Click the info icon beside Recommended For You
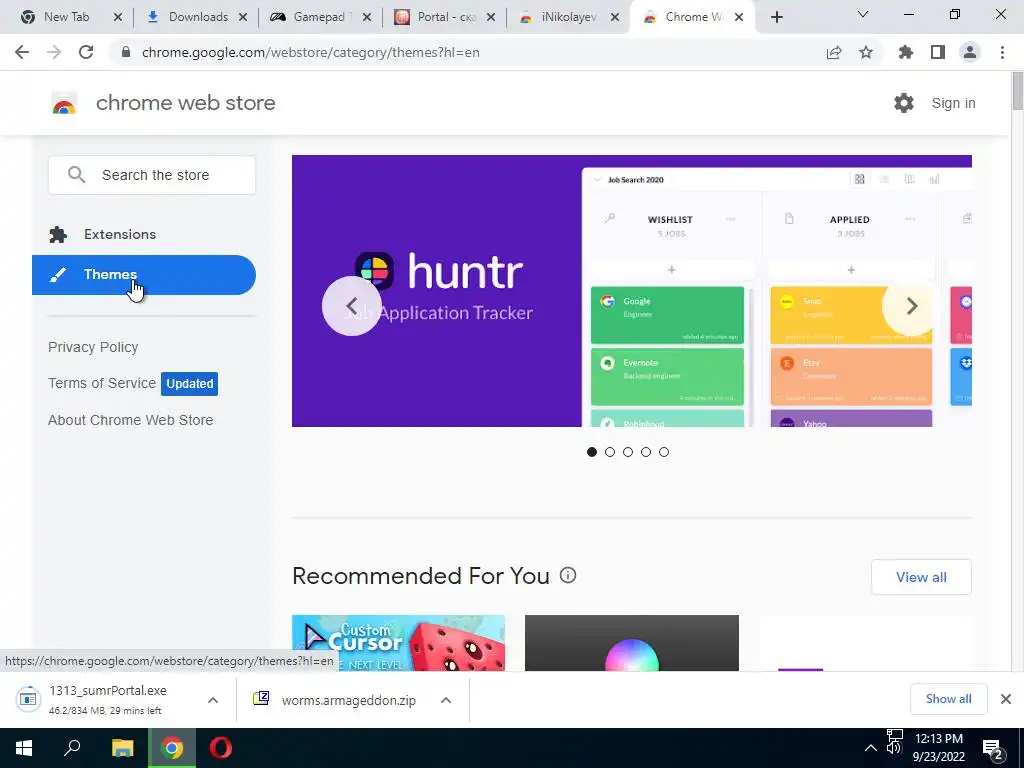 point(568,575)
